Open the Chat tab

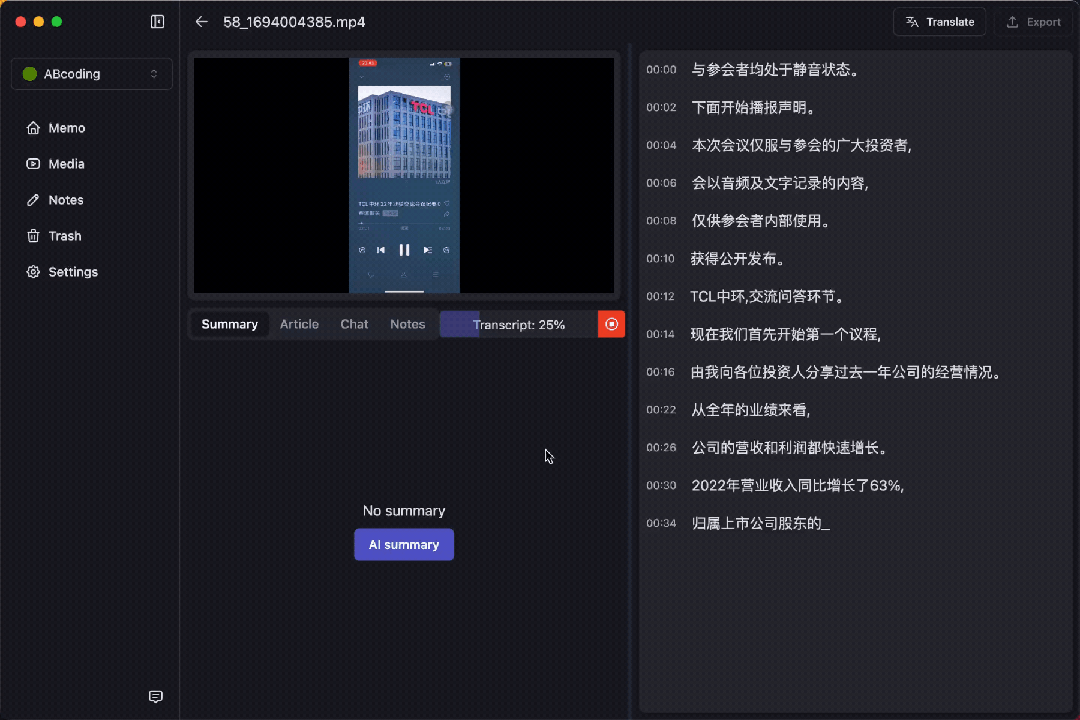(354, 324)
